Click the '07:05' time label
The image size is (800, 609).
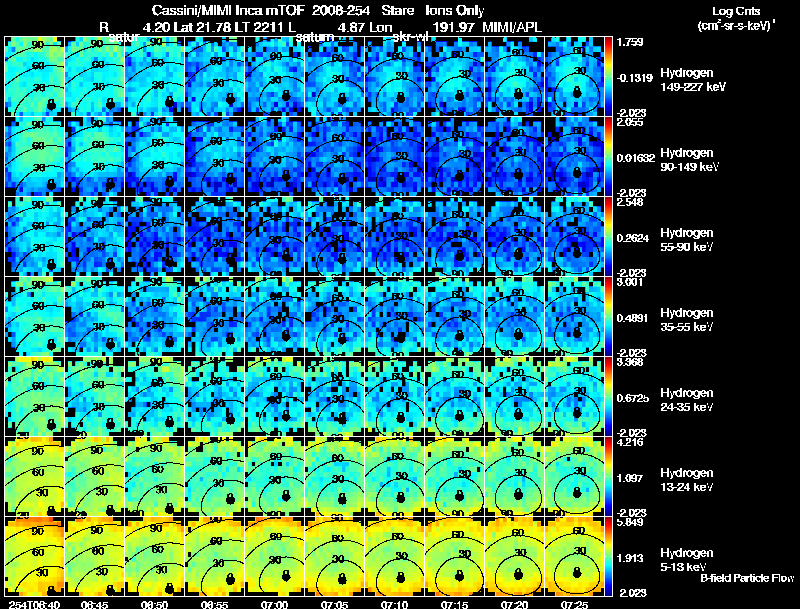tap(335, 604)
